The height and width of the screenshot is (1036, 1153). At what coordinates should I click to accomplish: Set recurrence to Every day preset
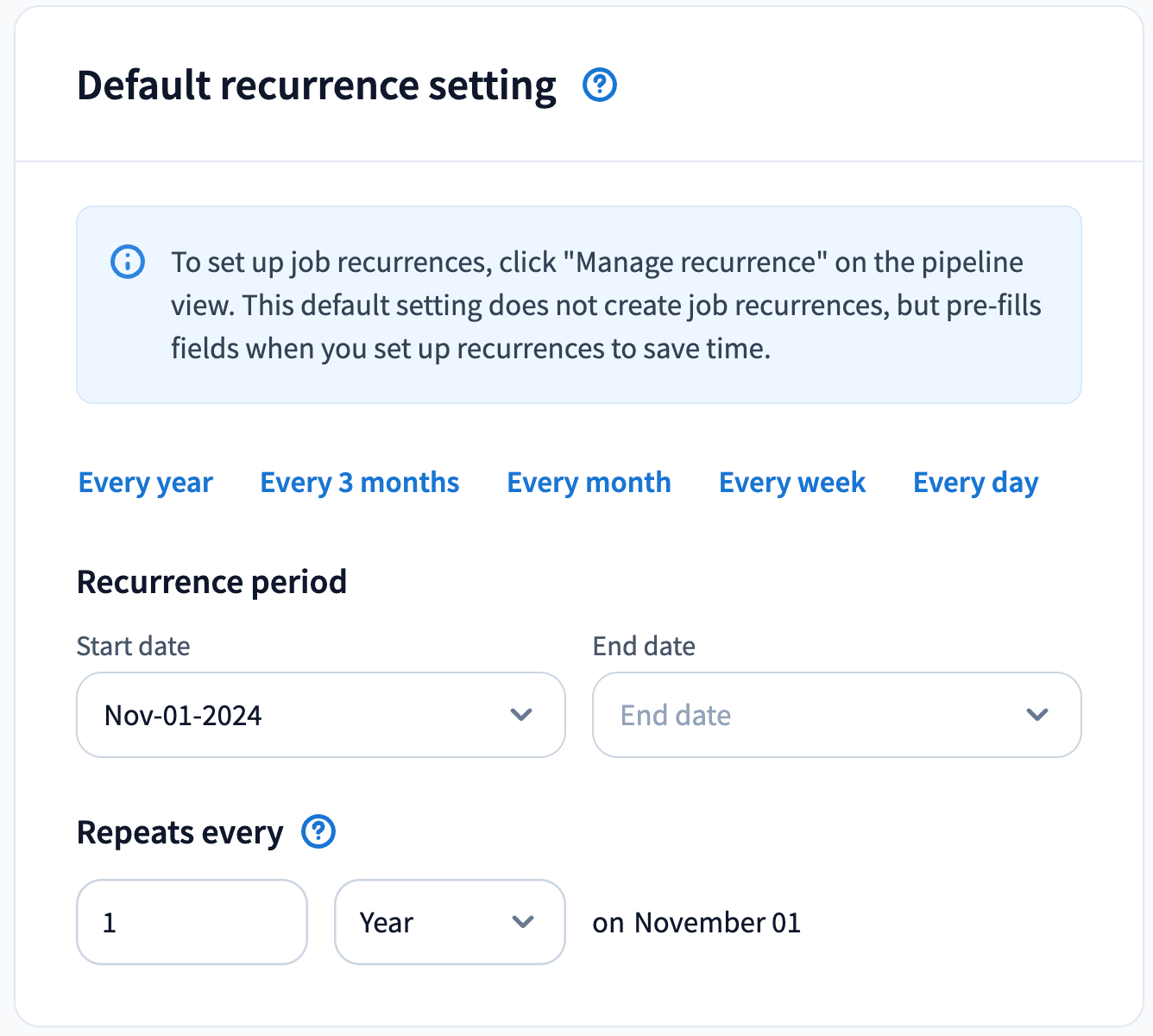pyautogui.click(x=975, y=483)
